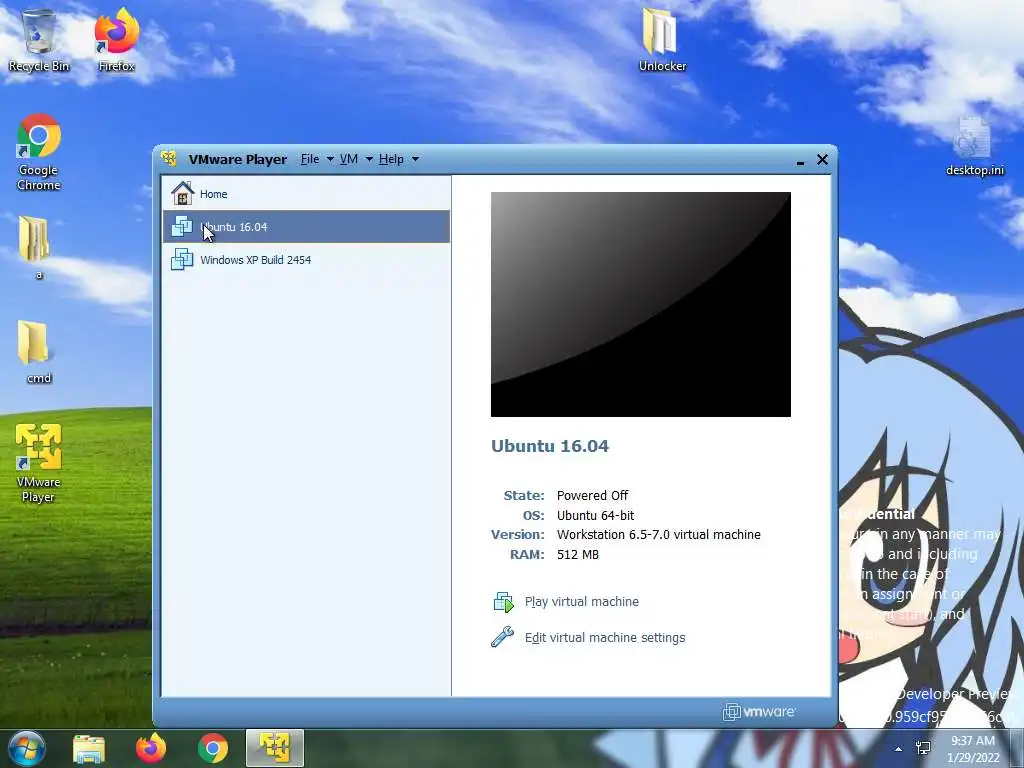Open the Windows Start orb
Viewport: 1024px width, 768px height.
[27, 748]
